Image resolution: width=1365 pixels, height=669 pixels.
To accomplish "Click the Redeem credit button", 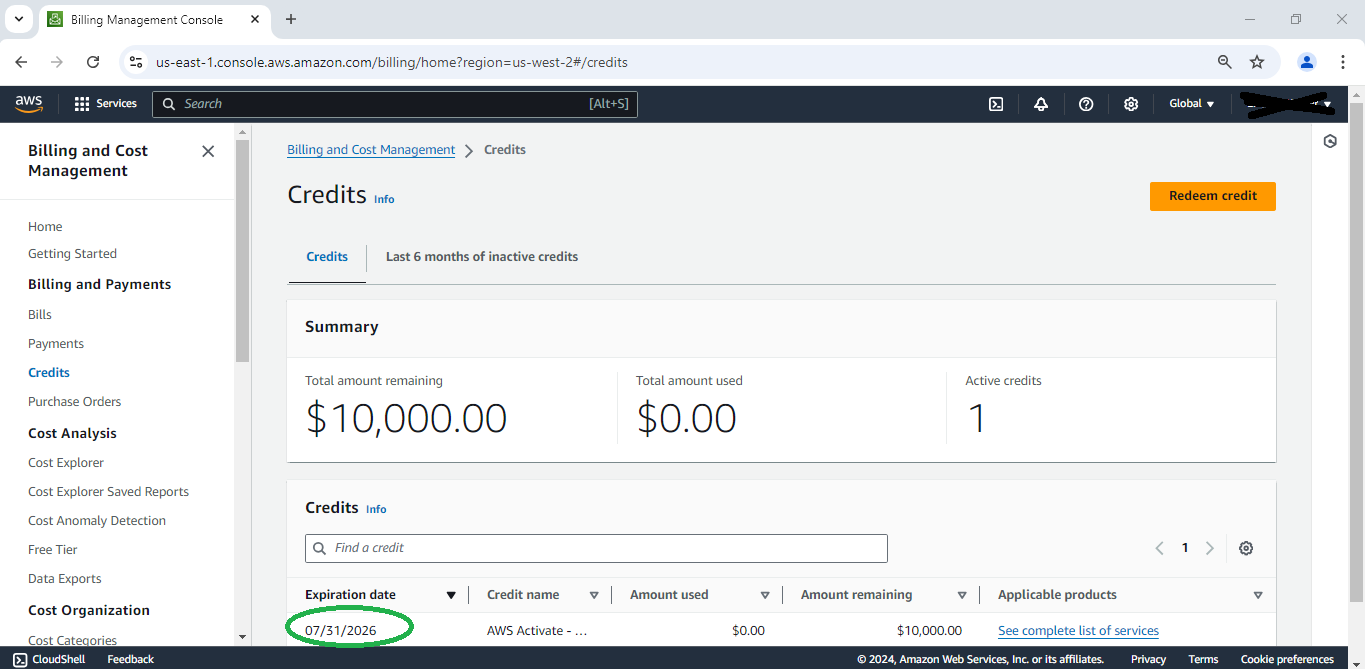I will [x=1213, y=196].
